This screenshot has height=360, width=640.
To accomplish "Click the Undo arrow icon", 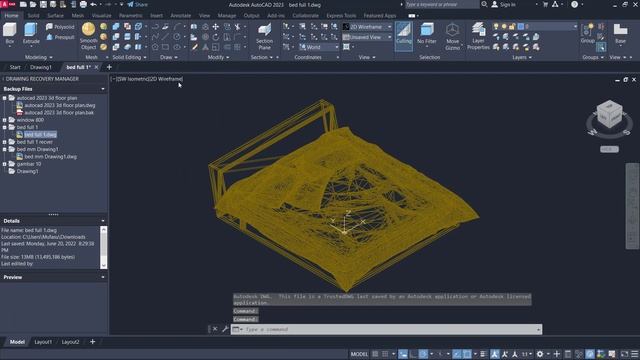I will click(x=93, y=4).
